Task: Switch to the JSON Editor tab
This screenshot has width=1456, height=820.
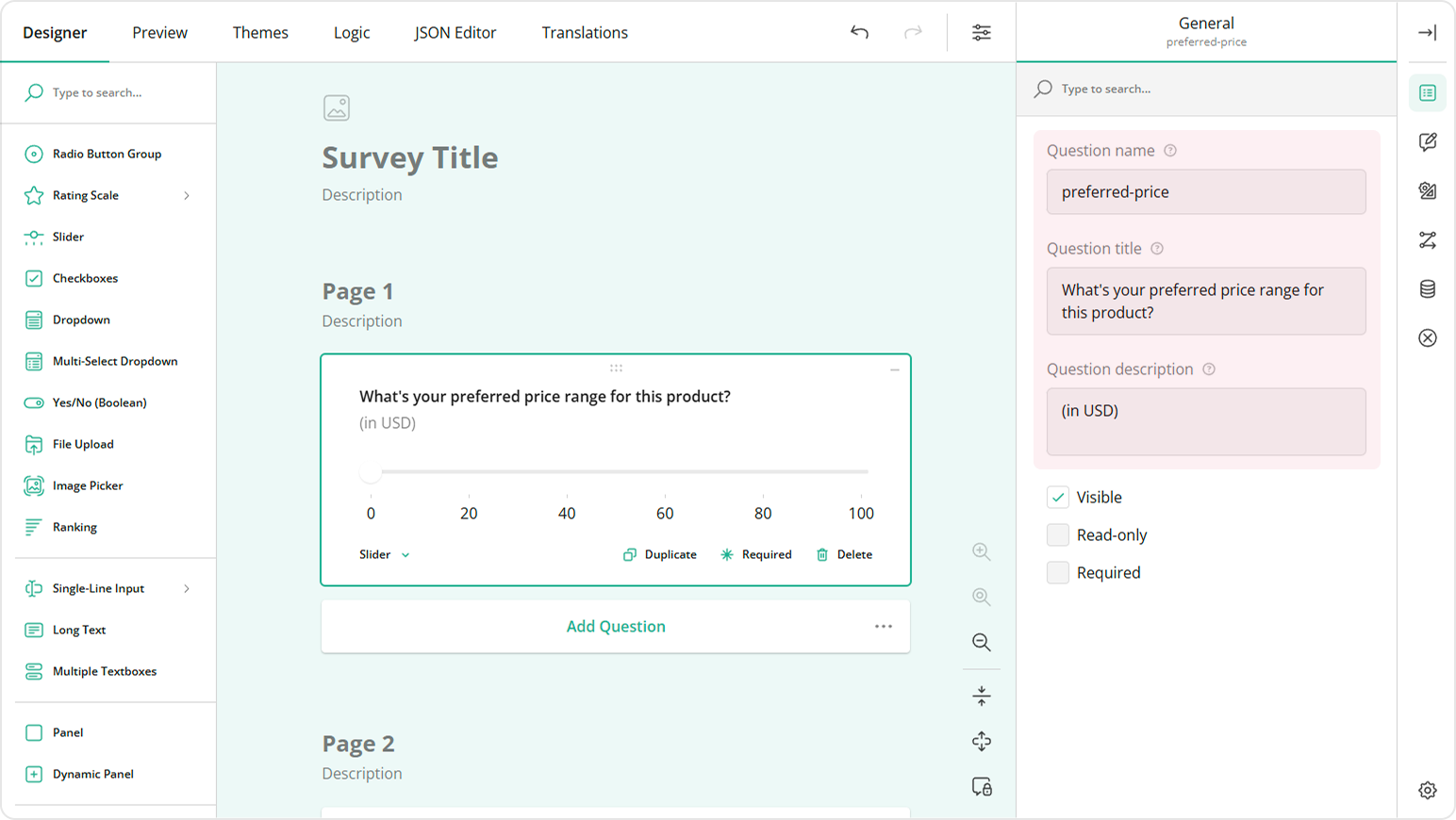Action: coord(455,32)
